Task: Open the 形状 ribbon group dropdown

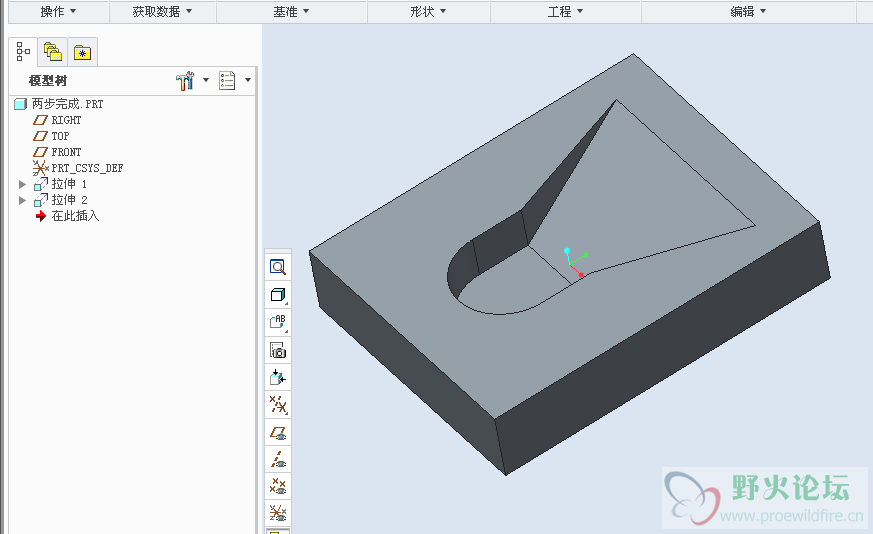Action: coord(428,12)
